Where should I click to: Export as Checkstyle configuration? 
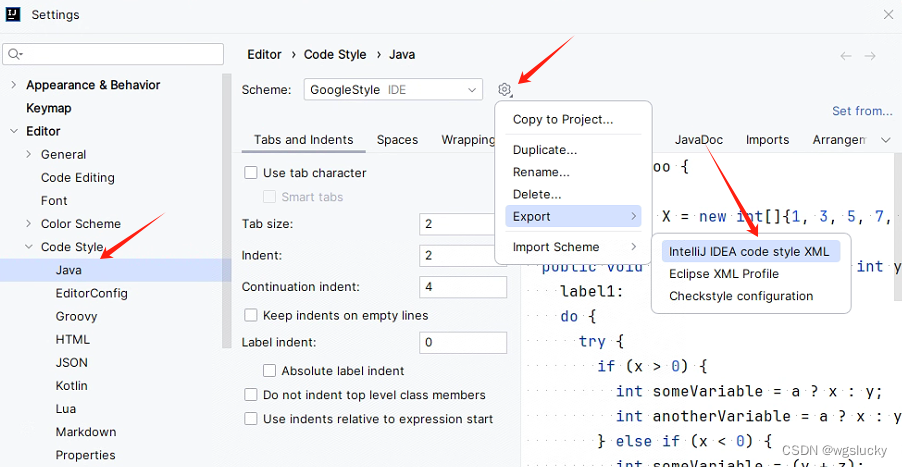tap(751, 296)
